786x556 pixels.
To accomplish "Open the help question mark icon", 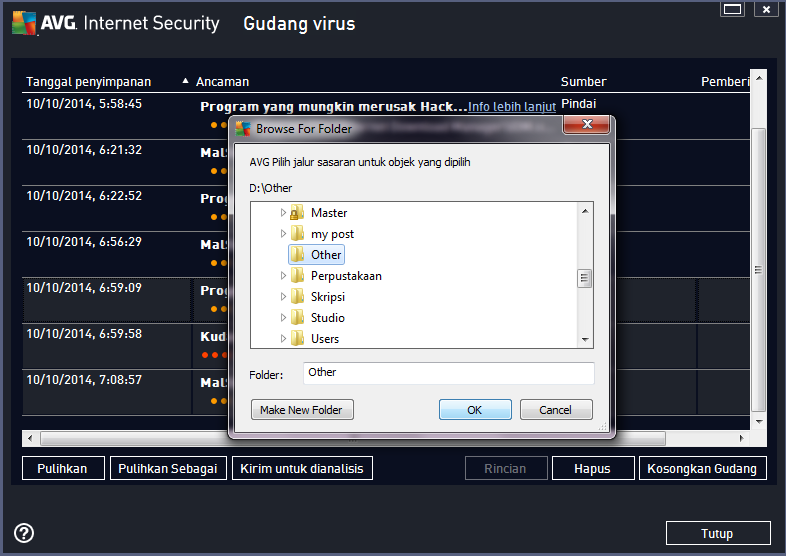I will click(x=24, y=533).
